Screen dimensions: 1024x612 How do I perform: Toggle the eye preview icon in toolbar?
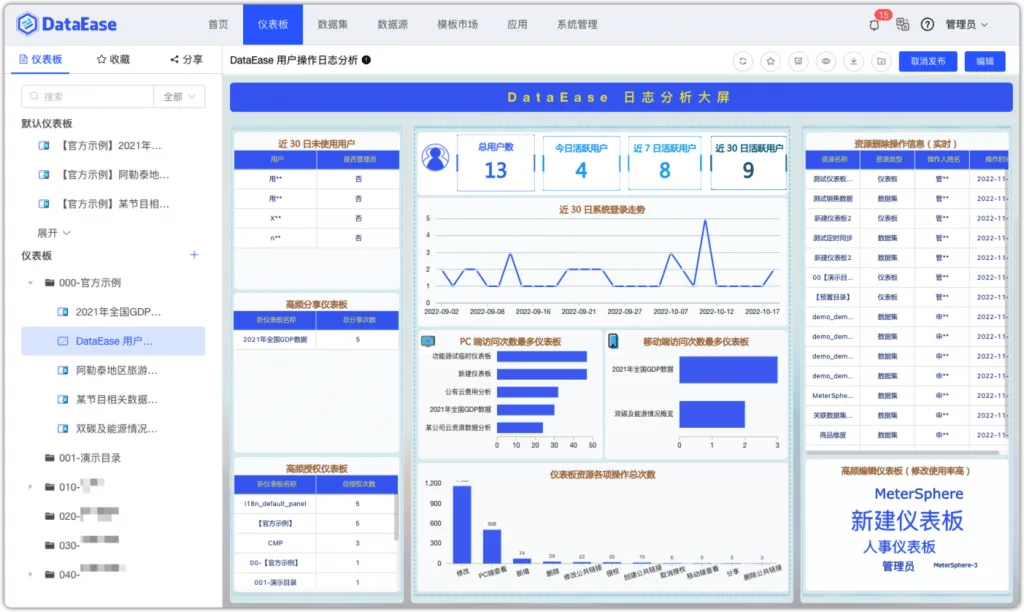tap(826, 61)
